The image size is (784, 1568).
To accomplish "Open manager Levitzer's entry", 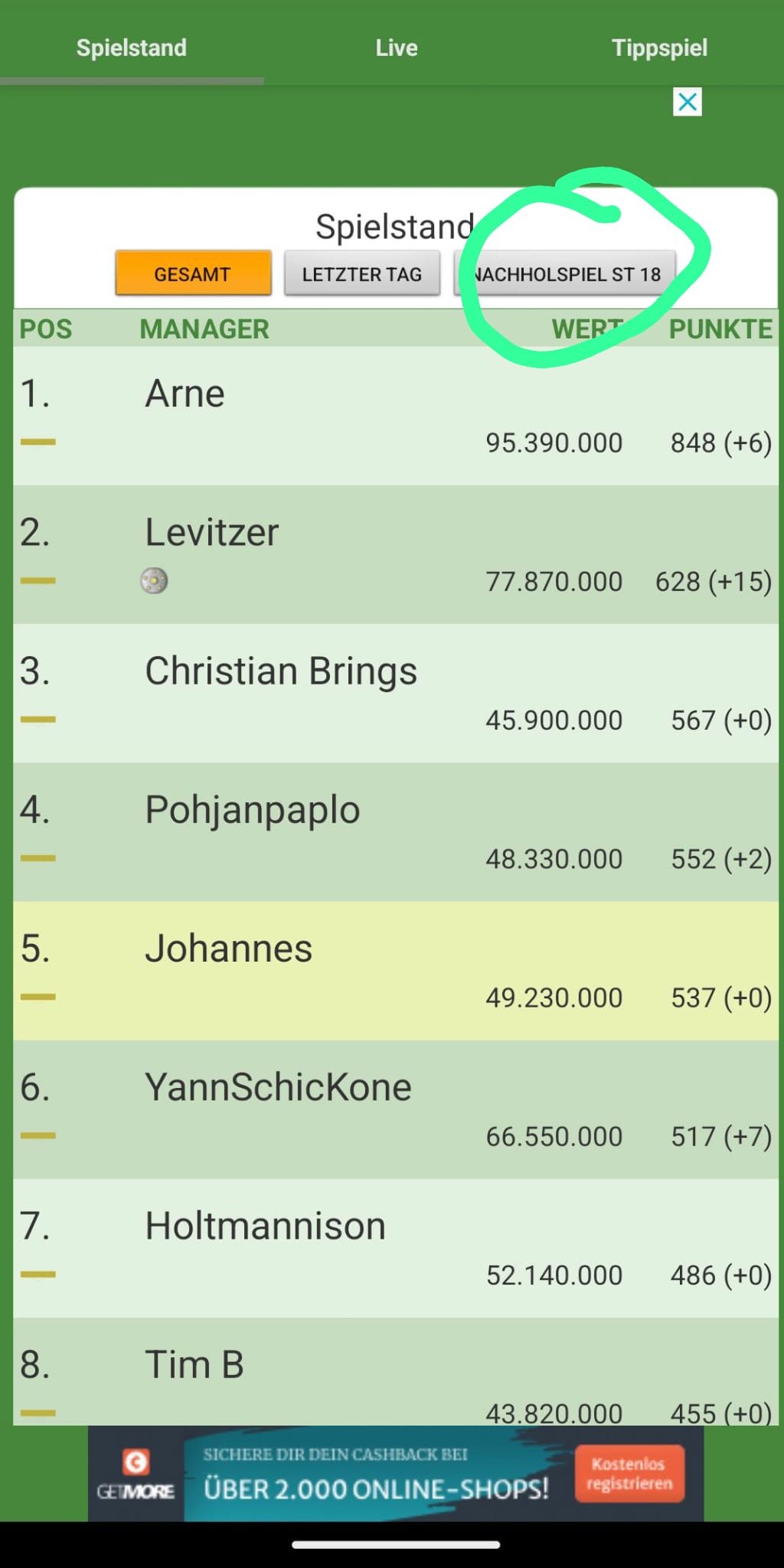I will (212, 532).
